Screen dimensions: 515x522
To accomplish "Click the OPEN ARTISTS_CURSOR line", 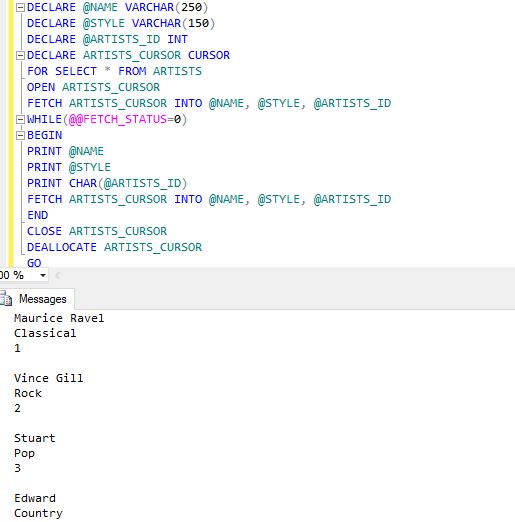I will 93,87.
